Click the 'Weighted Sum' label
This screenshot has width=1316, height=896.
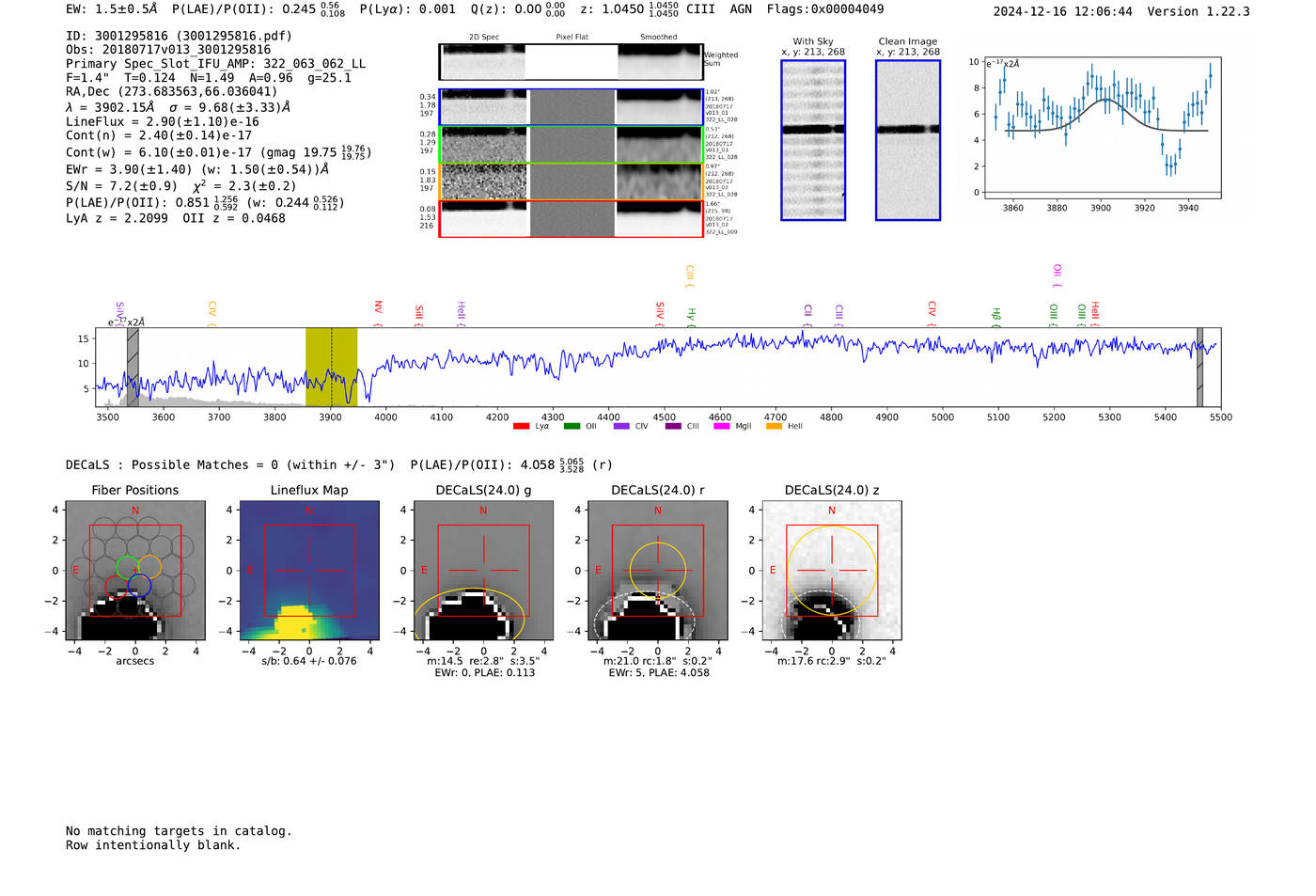[x=721, y=59]
